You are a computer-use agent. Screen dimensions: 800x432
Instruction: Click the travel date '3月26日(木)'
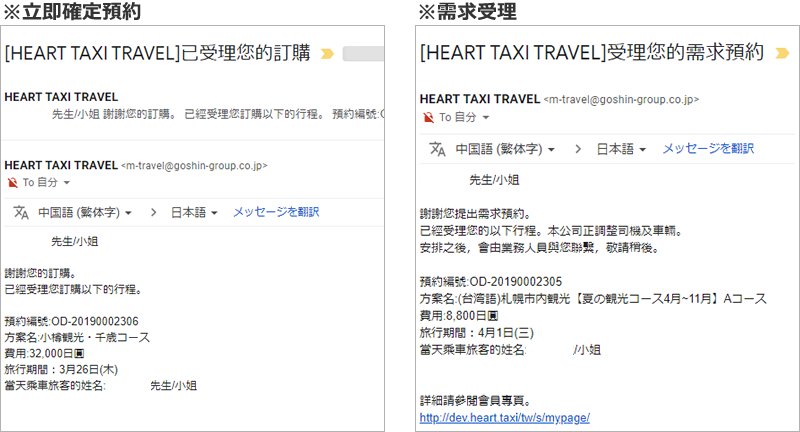click(x=88, y=369)
